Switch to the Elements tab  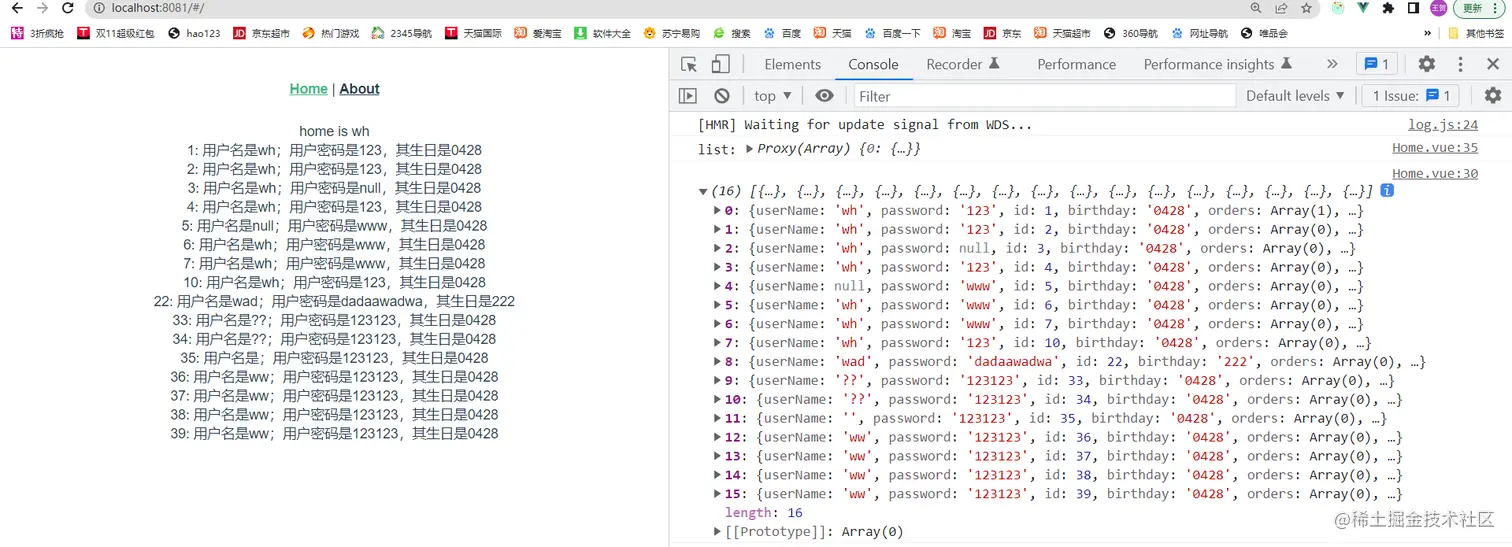click(793, 64)
